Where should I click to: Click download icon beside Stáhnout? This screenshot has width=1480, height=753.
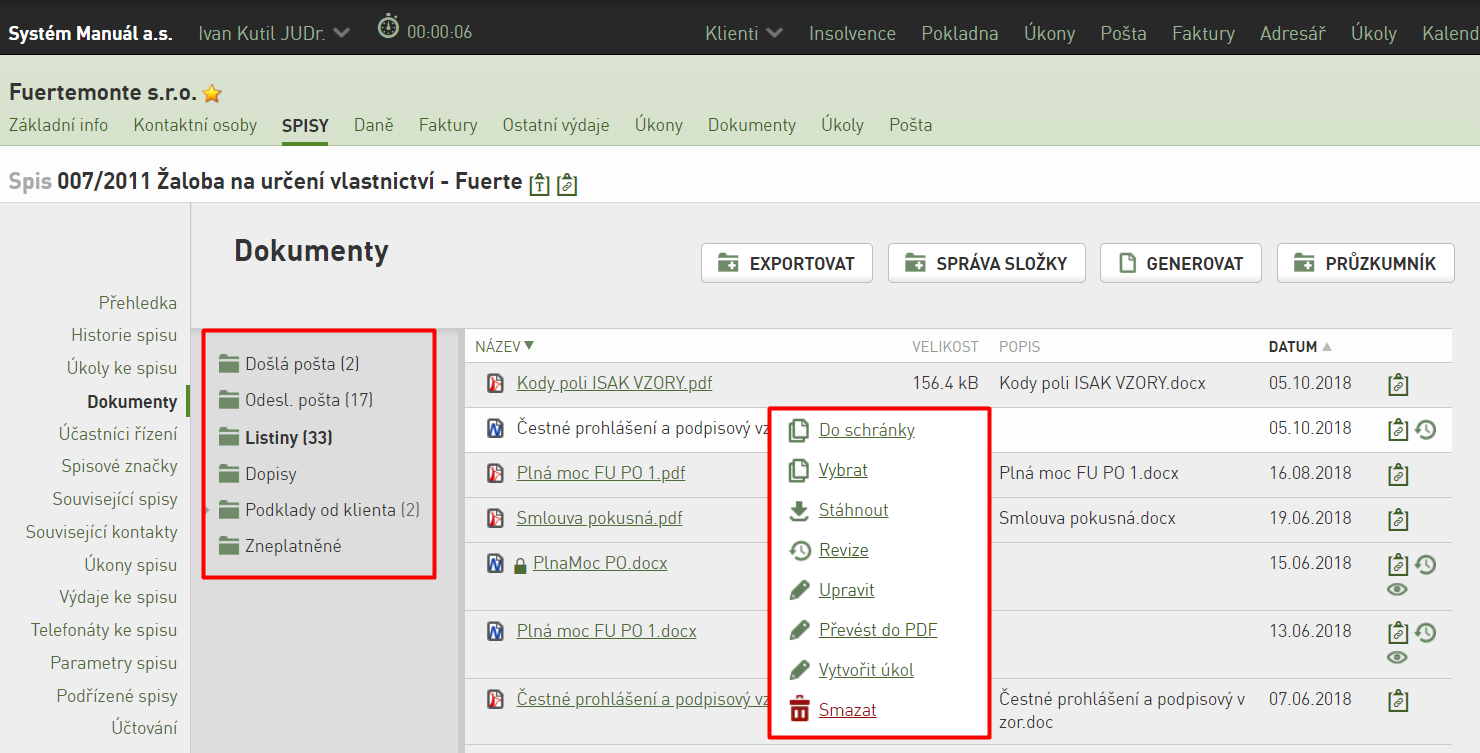coord(799,510)
